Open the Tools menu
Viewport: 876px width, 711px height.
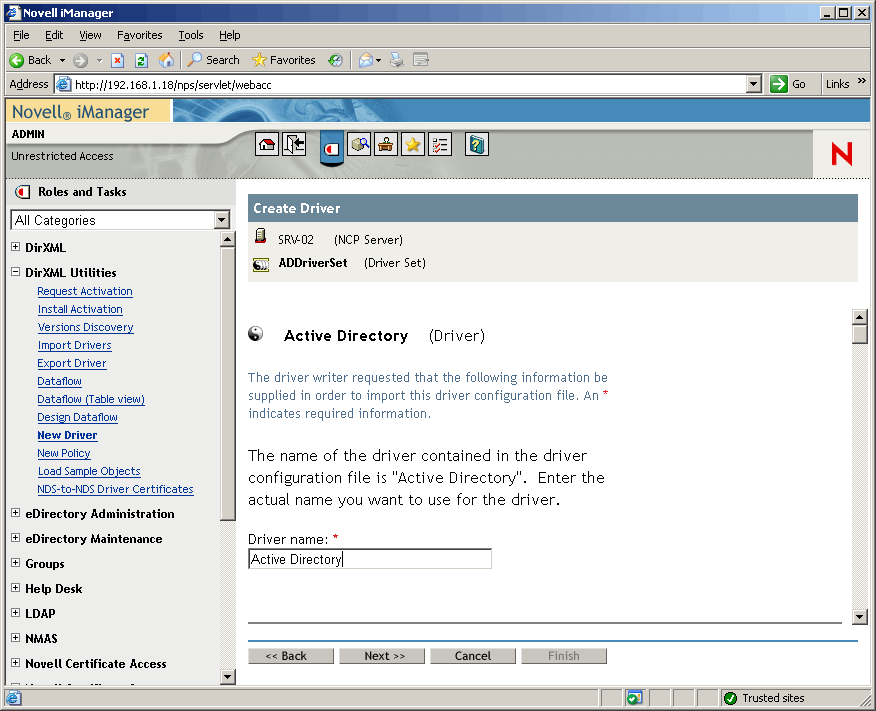coord(190,35)
